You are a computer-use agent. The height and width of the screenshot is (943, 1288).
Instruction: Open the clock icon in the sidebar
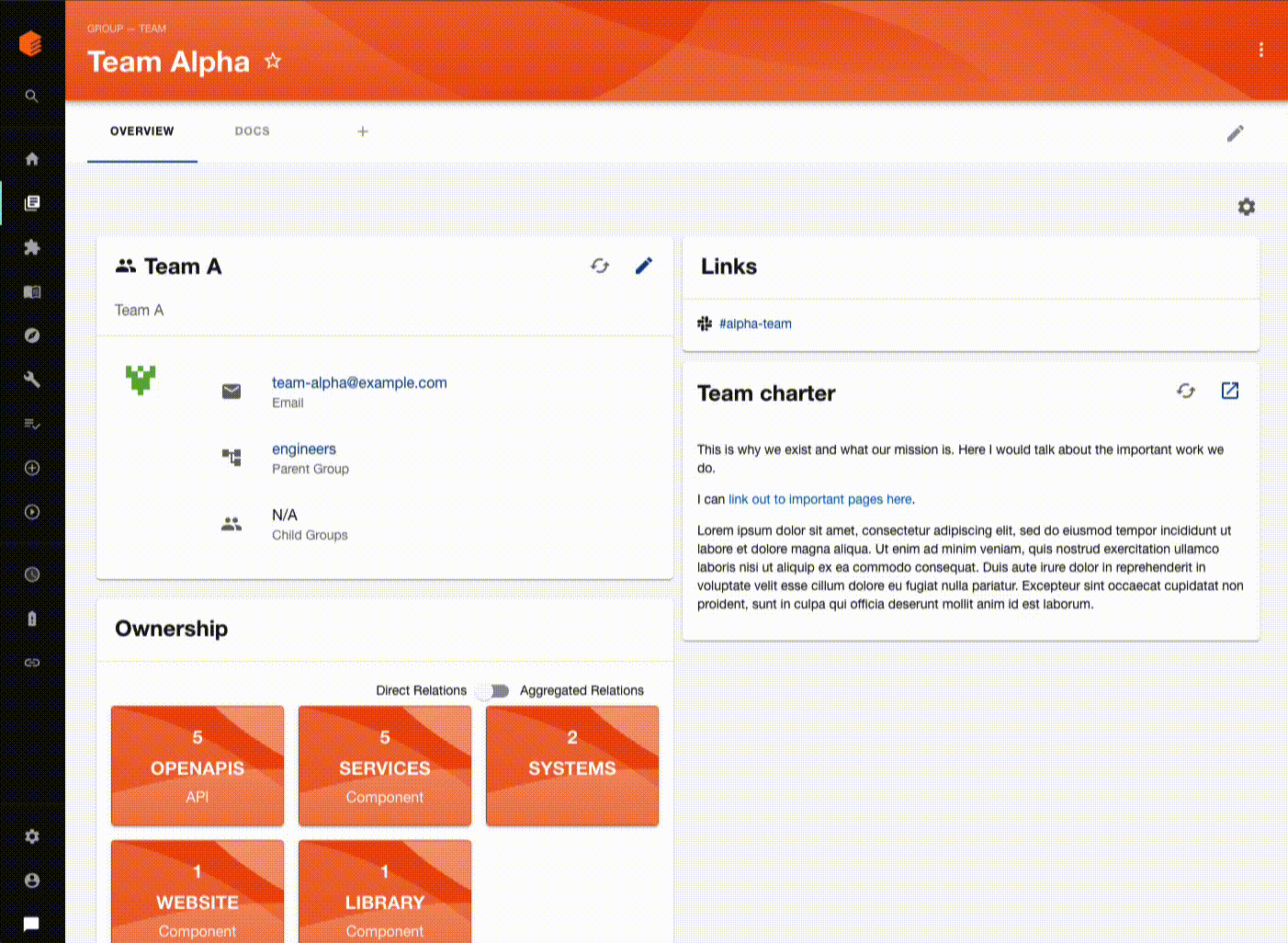click(x=32, y=574)
